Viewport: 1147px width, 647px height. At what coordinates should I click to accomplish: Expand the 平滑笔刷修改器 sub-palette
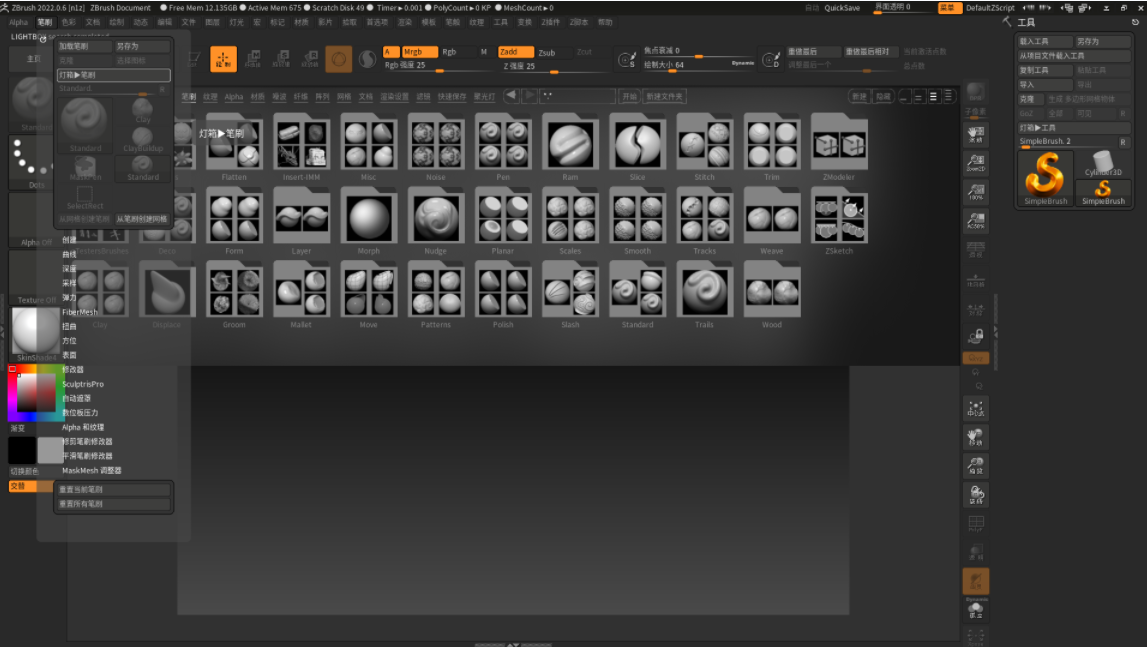click(x=88, y=456)
